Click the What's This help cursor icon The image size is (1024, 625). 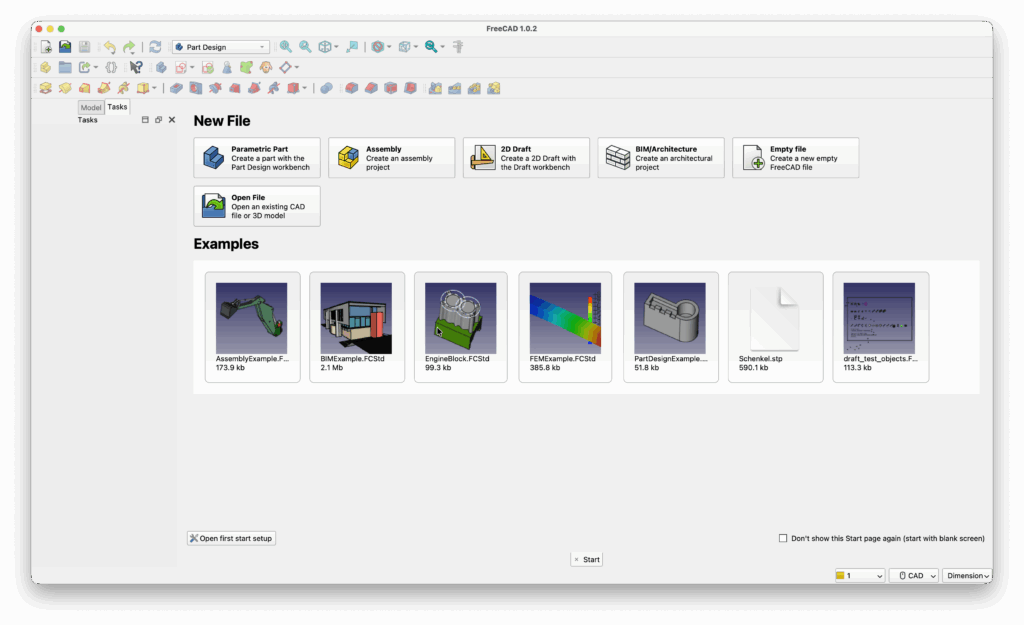tap(136, 68)
